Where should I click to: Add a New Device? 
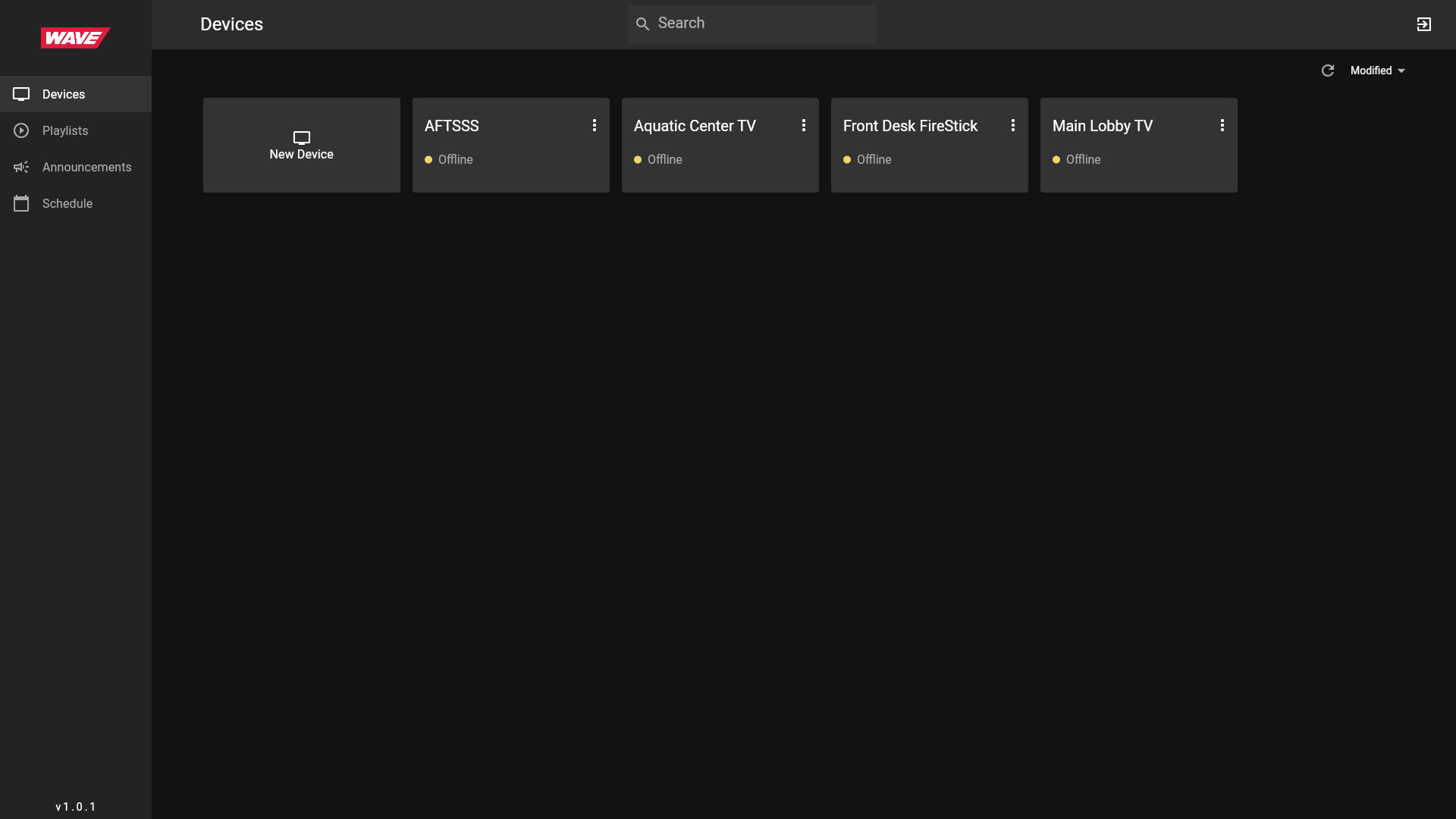pyautogui.click(x=301, y=145)
